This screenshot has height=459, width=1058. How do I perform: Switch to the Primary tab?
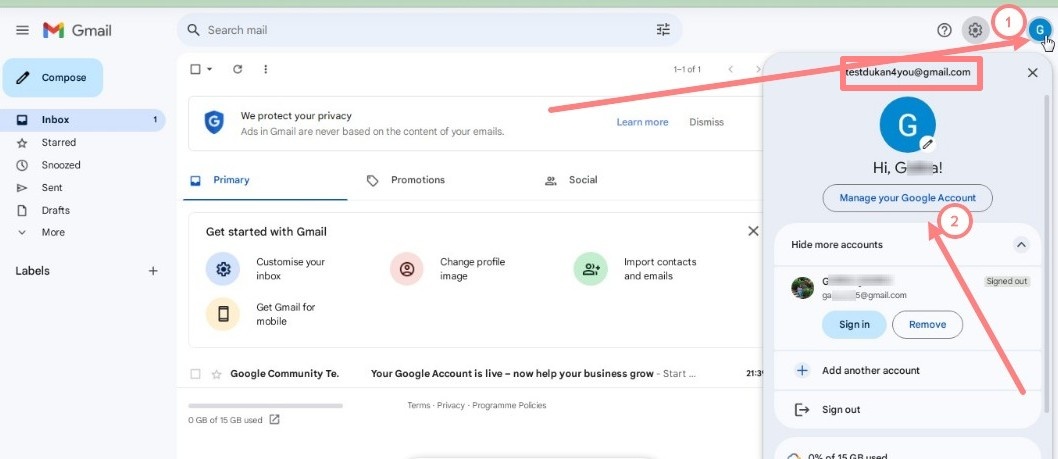[265, 180]
